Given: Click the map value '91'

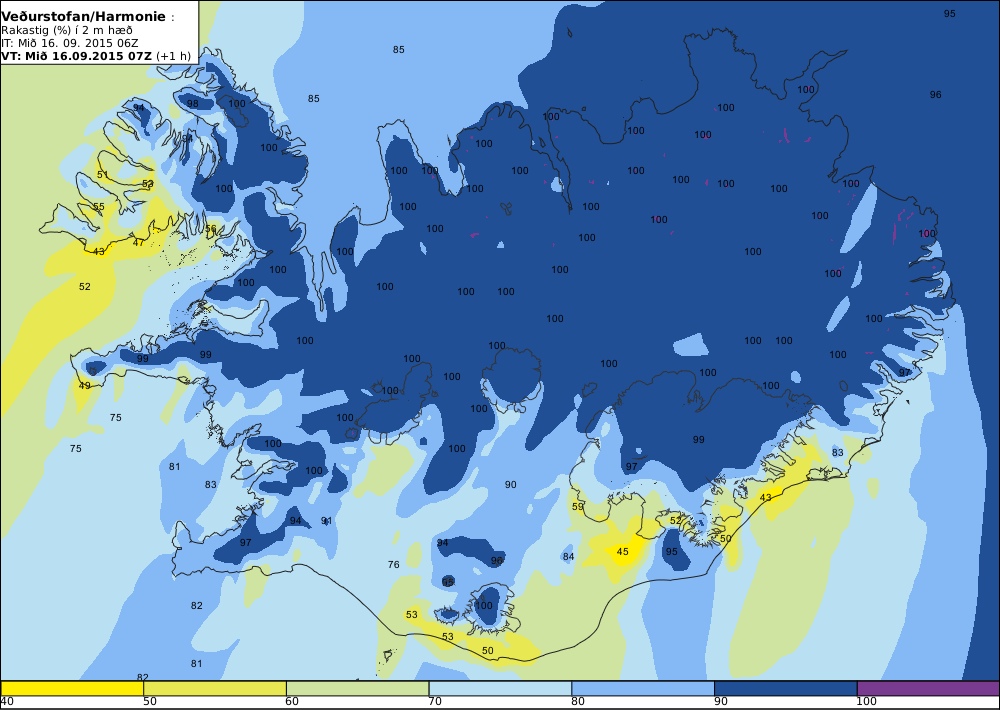Looking at the screenshot, I should (327, 521).
